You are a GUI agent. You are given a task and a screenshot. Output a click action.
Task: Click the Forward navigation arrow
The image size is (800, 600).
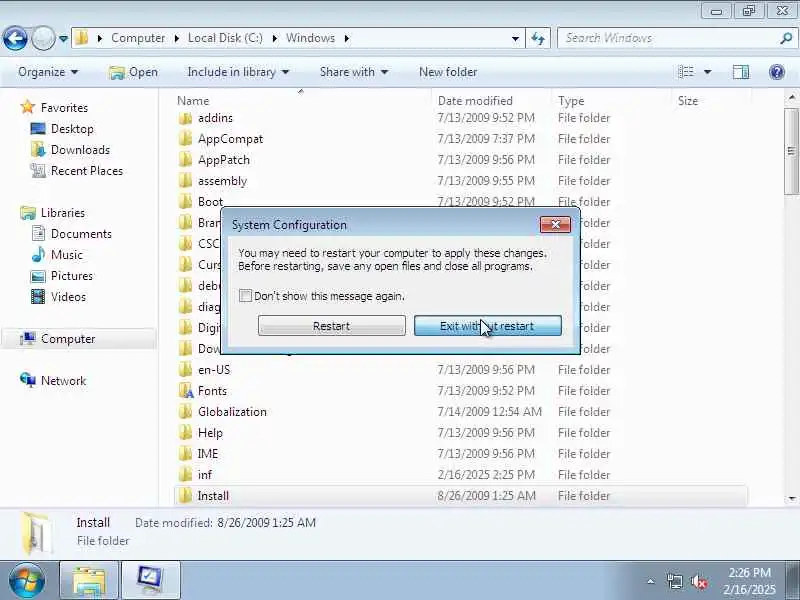click(x=43, y=38)
